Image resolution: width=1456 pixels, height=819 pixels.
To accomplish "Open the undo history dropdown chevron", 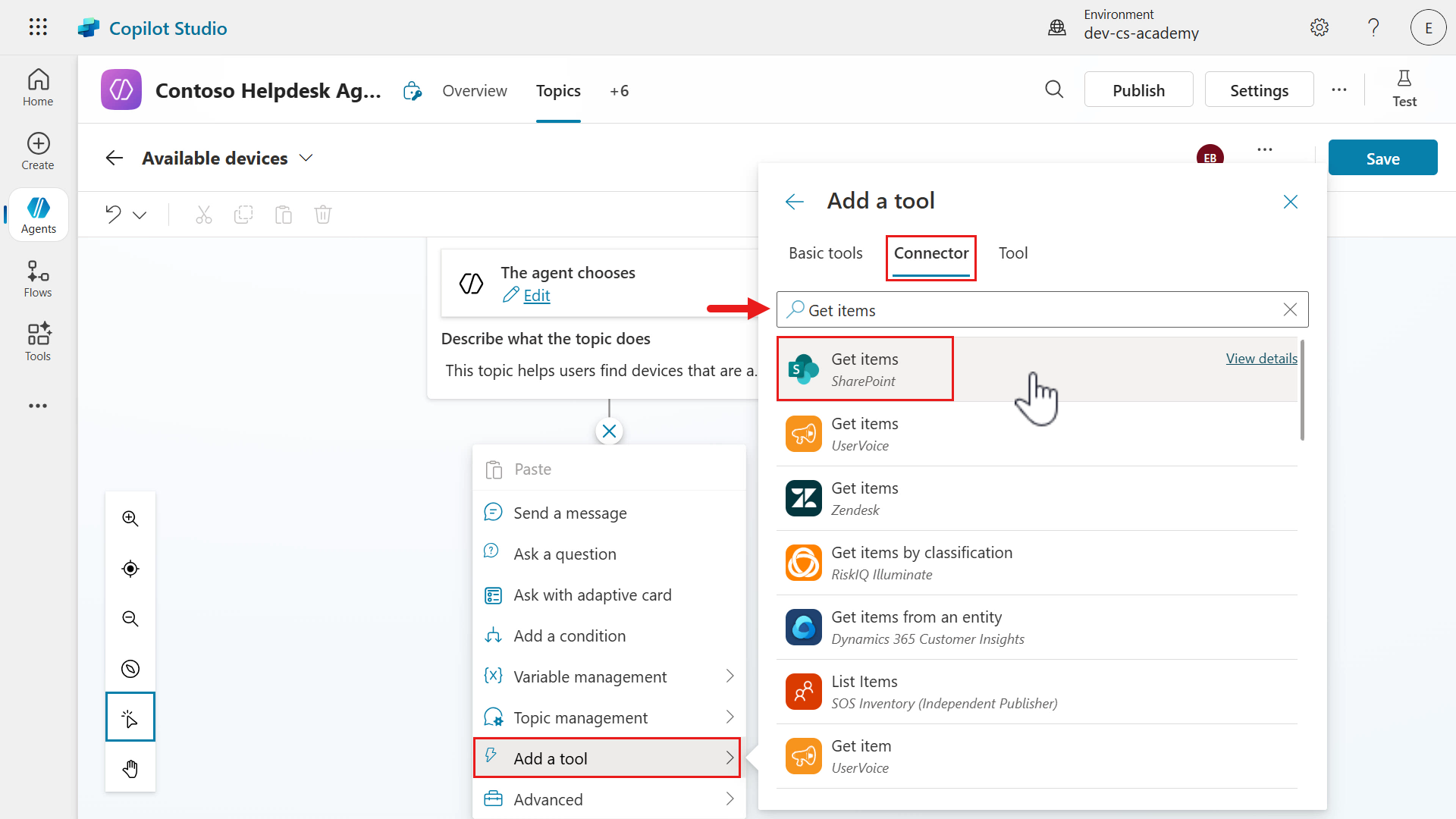I will (x=140, y=215).
